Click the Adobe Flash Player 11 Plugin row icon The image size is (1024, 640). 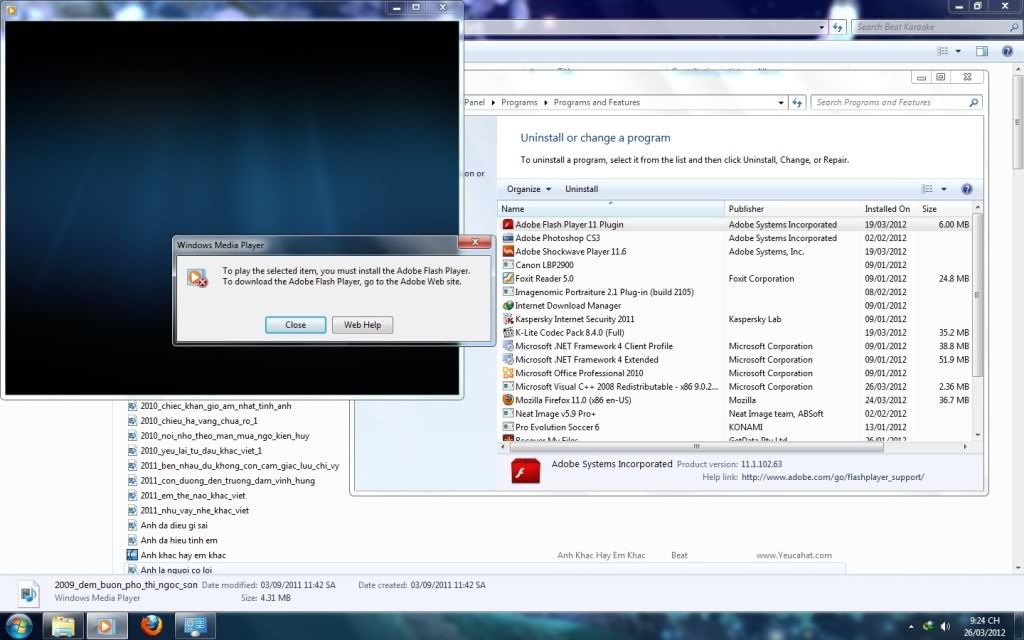pos(507,224)
